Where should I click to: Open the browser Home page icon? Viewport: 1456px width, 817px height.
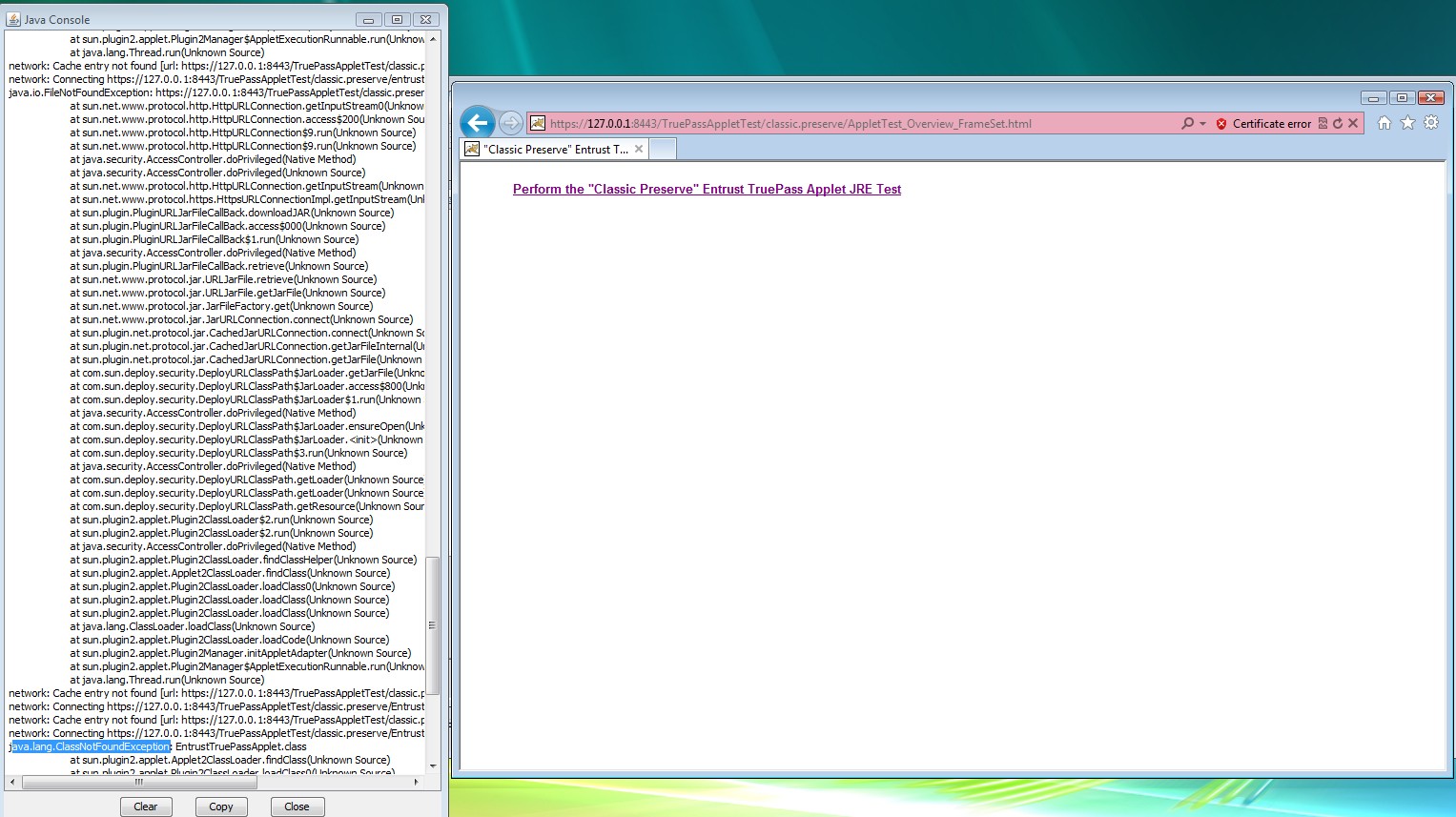[x=1384, y=123]
